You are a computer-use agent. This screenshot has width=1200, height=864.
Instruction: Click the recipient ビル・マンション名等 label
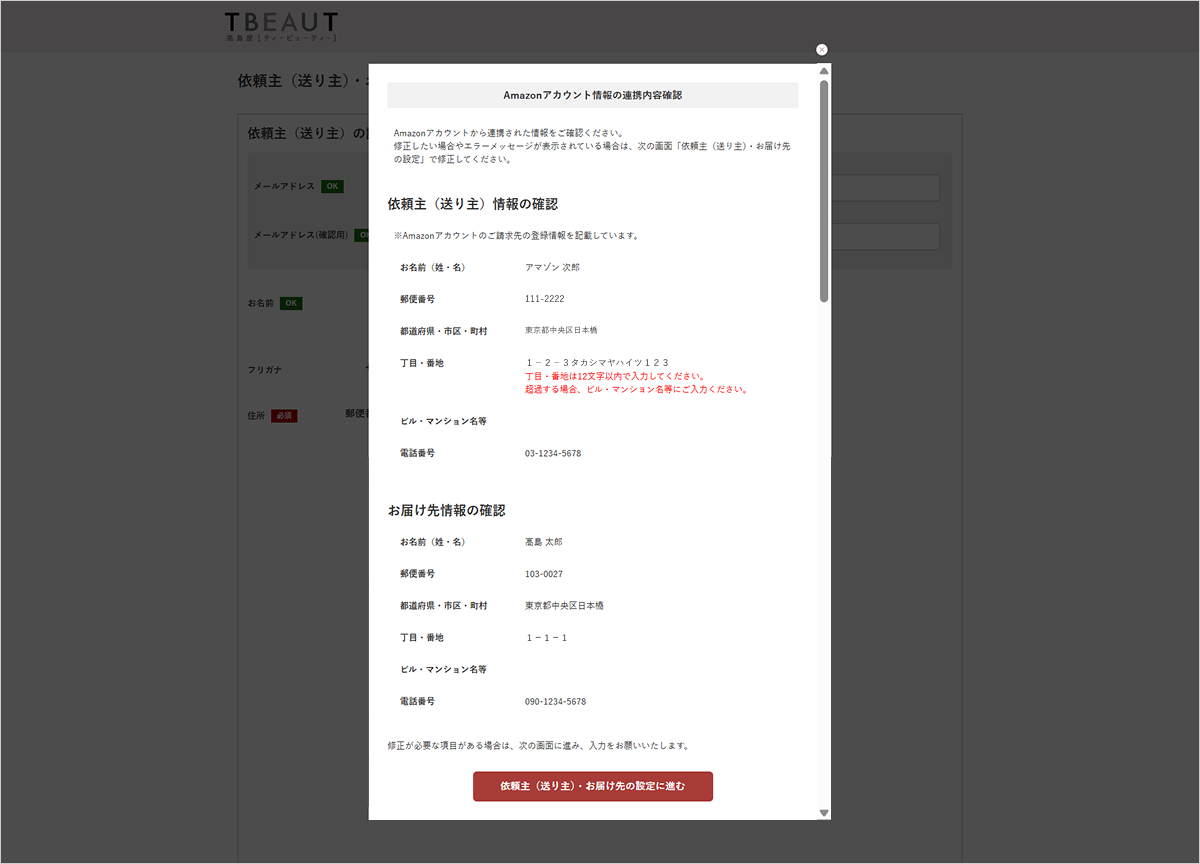(x=443, y=669)
